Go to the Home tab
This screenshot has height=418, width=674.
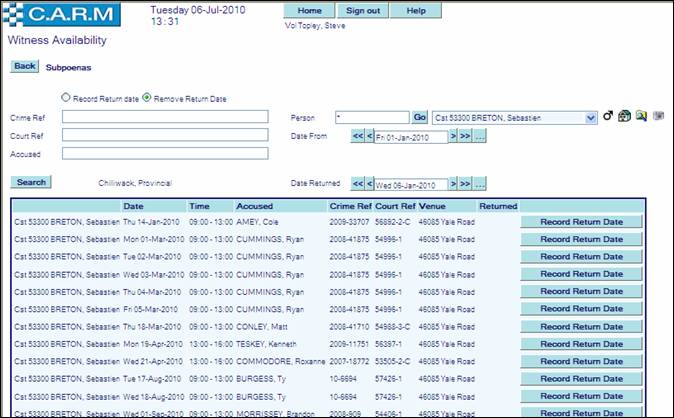310,10
